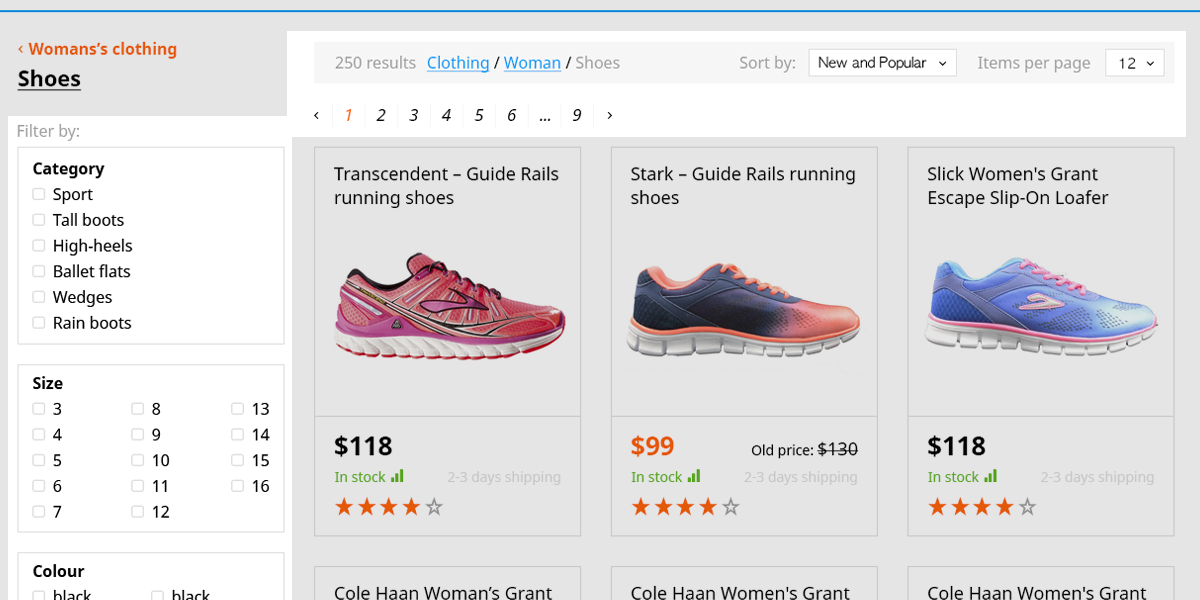The height and width of the screenshot is (600, 1200).
Task: Return to Womans's clothing category link
Action: click(x=103, y=49)
